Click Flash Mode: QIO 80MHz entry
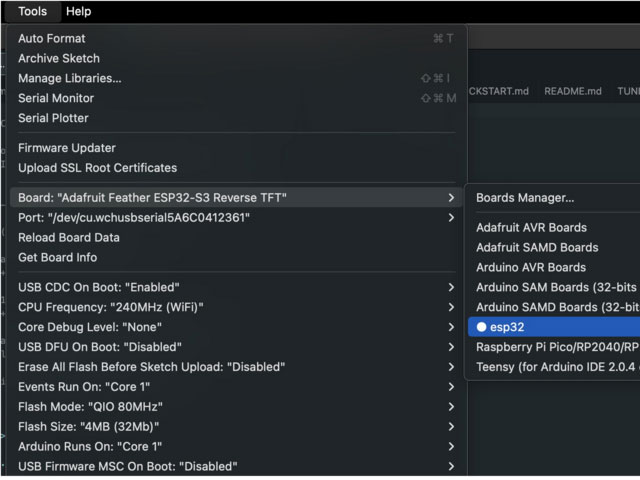This screenshot has height=480, width=640. 236,407
